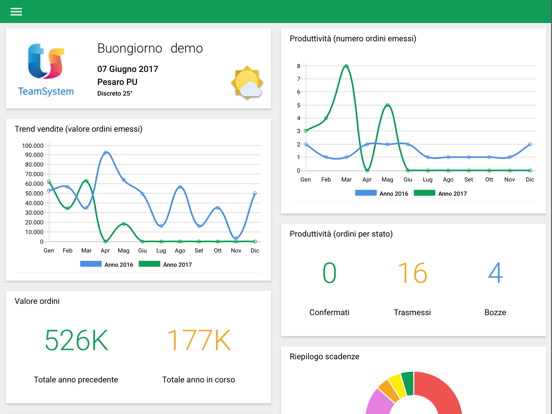This screenshot has height=414, width=552.
Task: Toggle Anno 2017 legend in Produttività chart
Action: [x=440, y=193]
